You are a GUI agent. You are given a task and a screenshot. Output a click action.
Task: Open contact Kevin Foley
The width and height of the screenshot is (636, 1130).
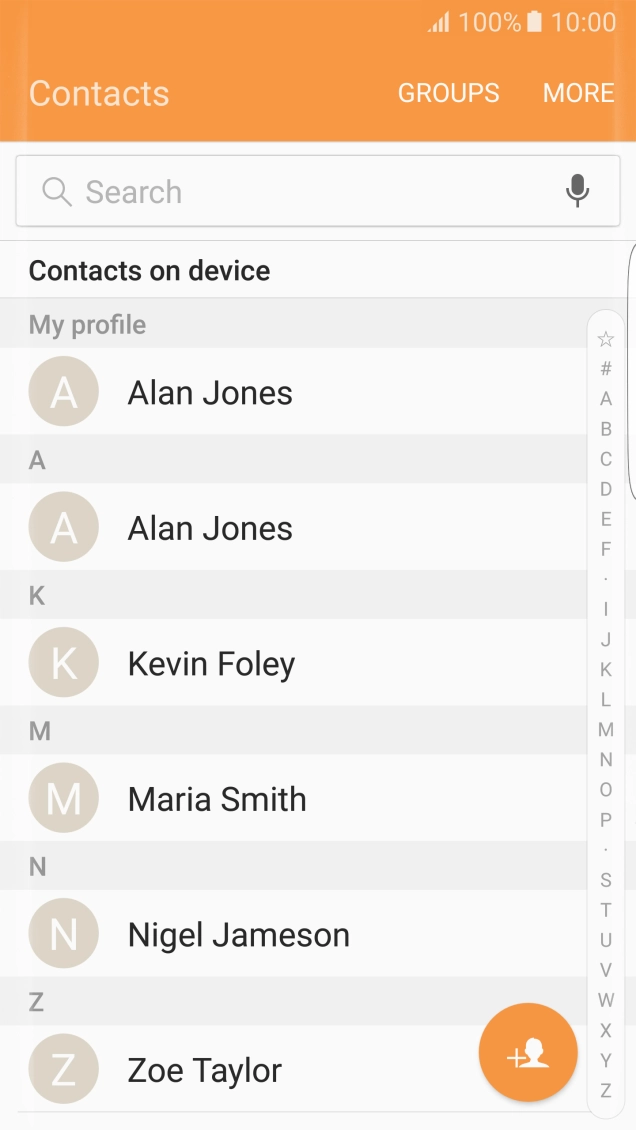[x=211, y=662]
